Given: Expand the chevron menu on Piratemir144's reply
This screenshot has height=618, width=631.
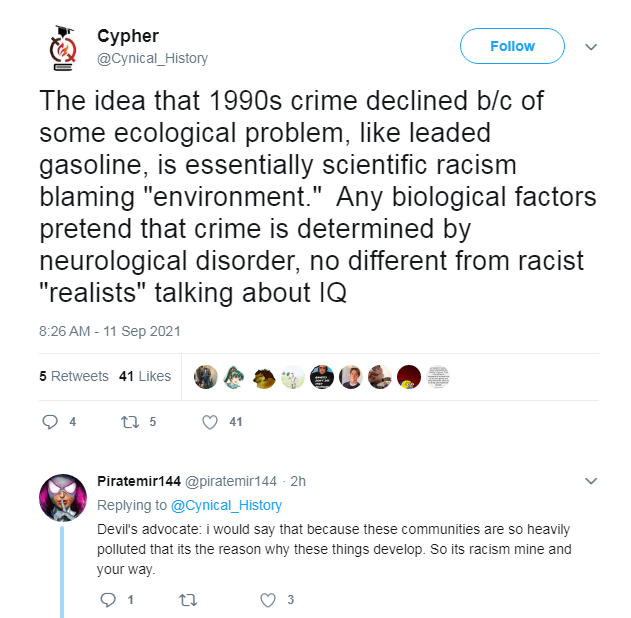Looking at the screenshot, I should pyautogui.click(x=591, y=481).
